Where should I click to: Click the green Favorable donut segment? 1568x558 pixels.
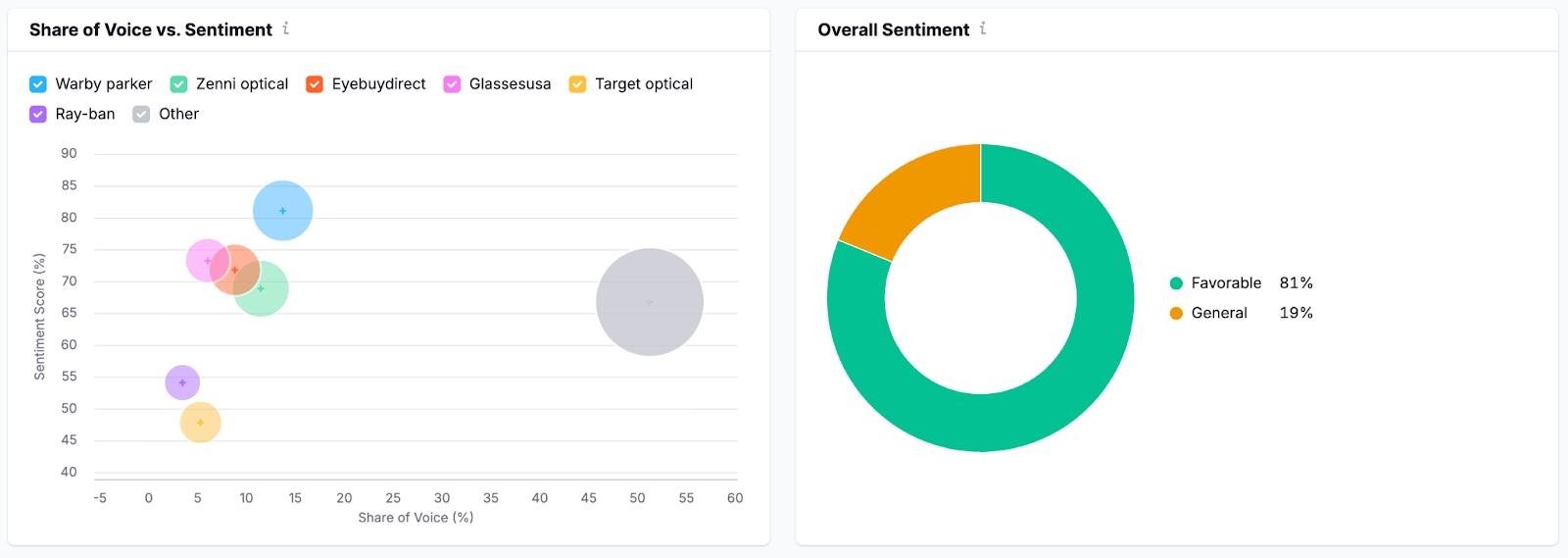pos(1078,373)
